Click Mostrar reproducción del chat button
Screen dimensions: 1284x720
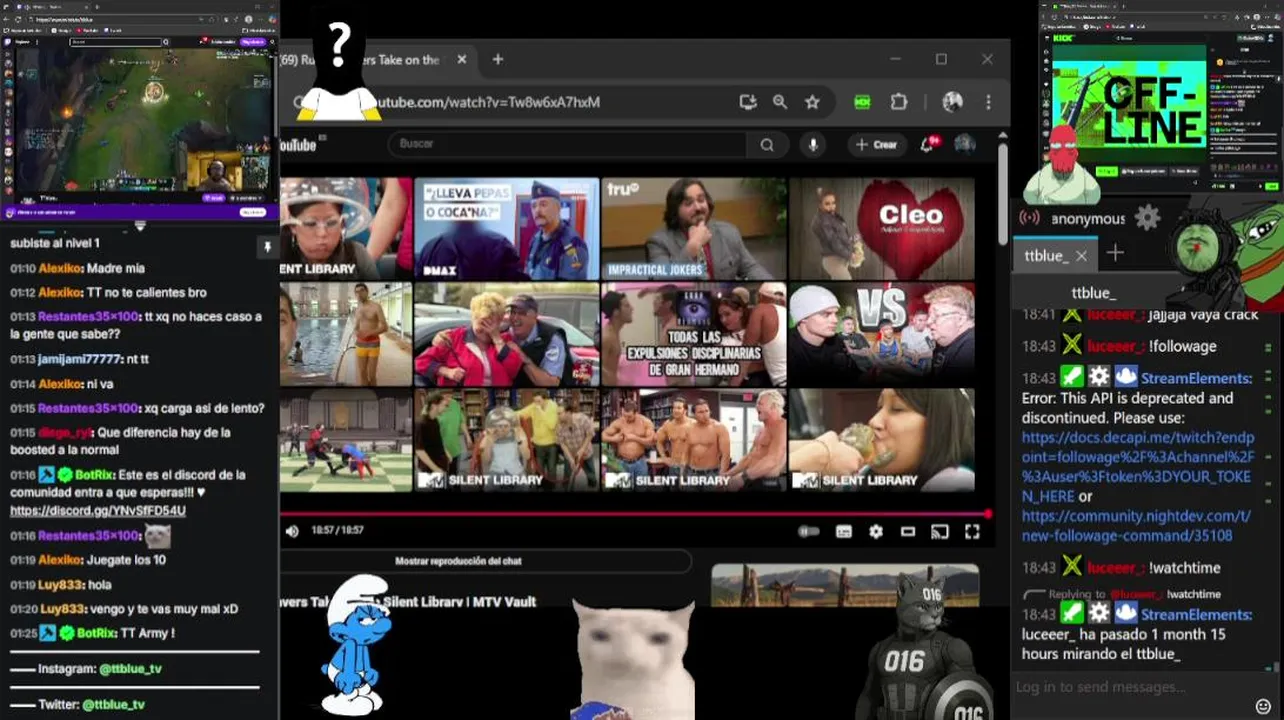(x=458, y=561)
